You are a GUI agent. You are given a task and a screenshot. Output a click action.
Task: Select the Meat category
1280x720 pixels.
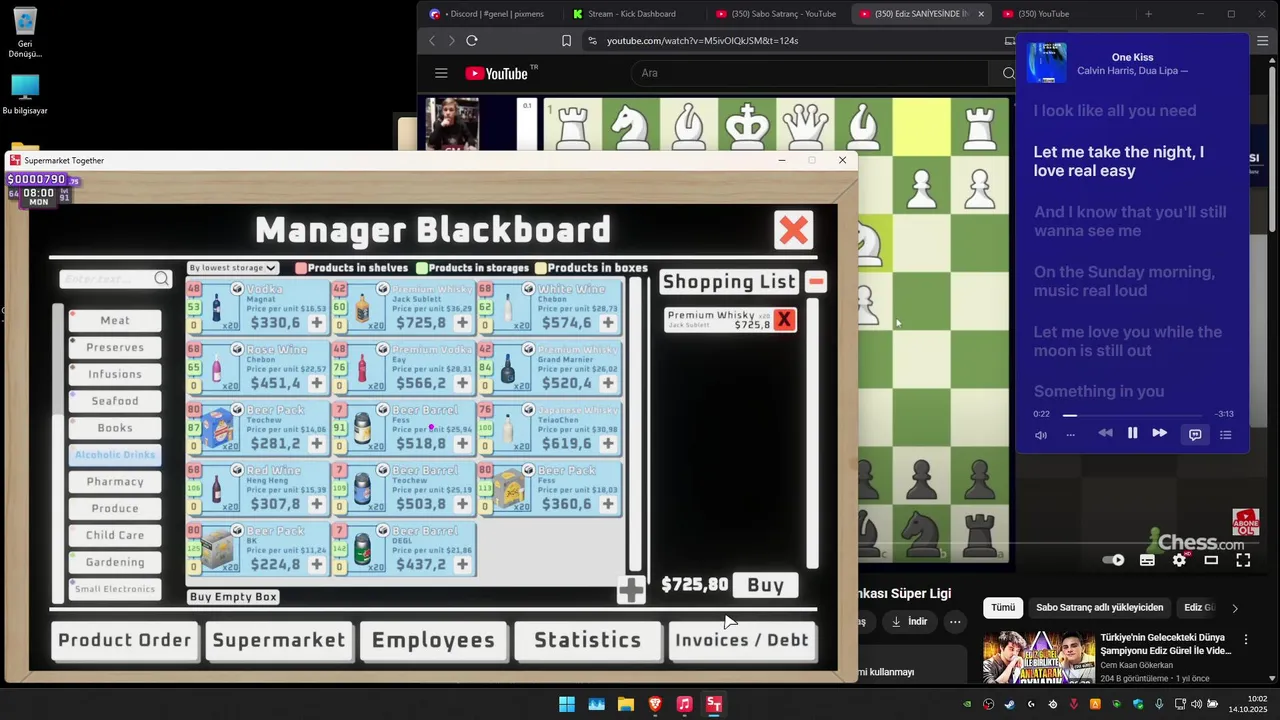(115, 320)
